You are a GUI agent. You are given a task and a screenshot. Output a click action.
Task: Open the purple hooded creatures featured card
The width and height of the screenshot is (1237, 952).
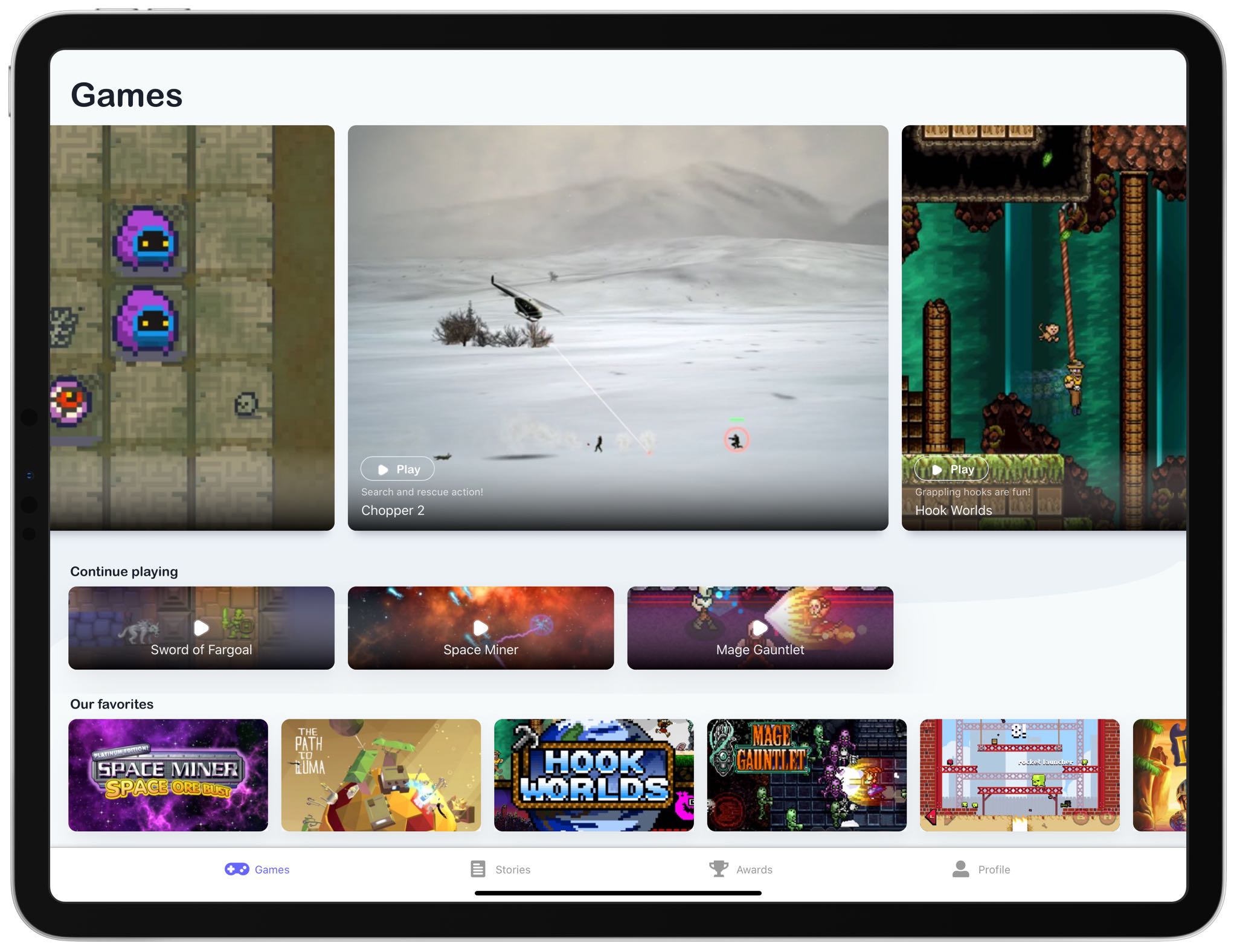click(x=192, y=327)
